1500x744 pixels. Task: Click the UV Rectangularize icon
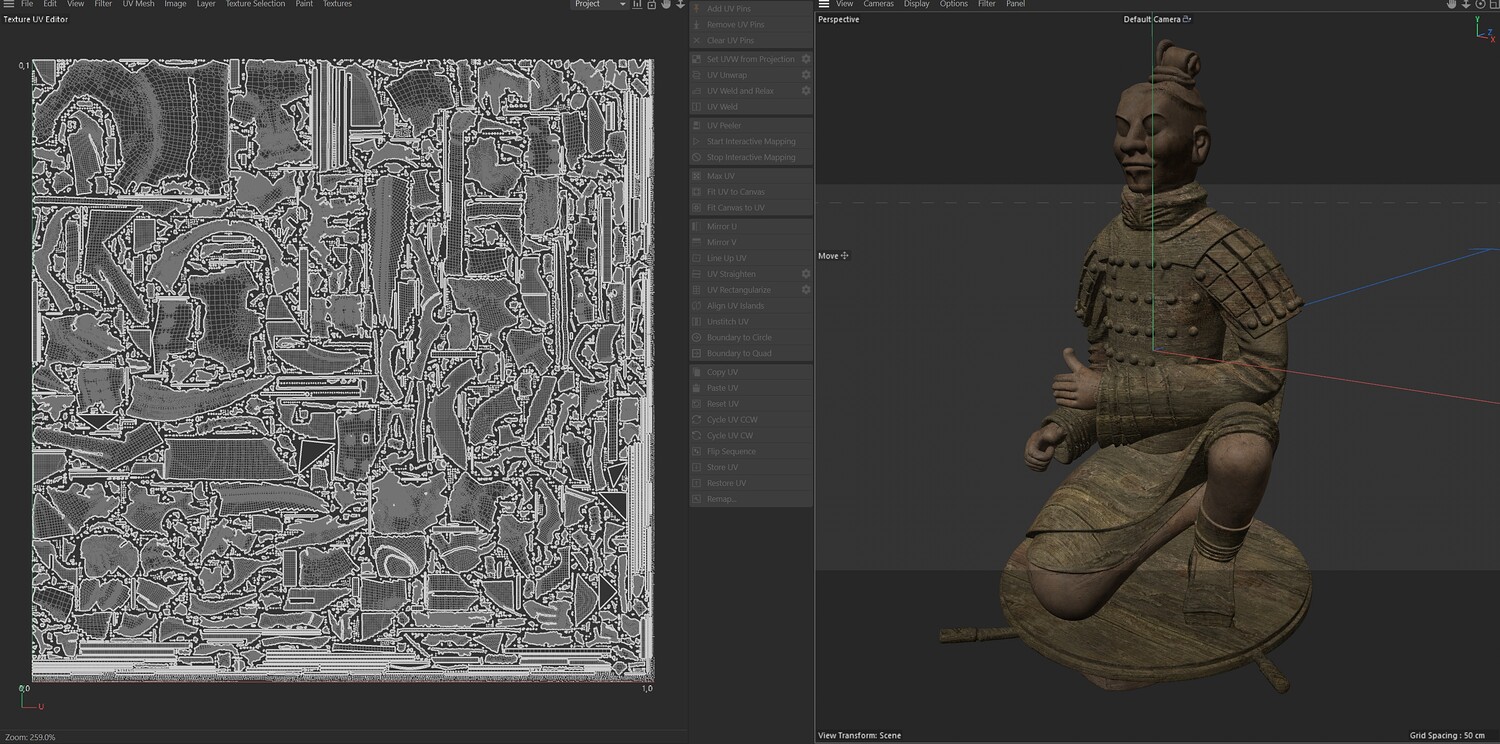[697, 290]
